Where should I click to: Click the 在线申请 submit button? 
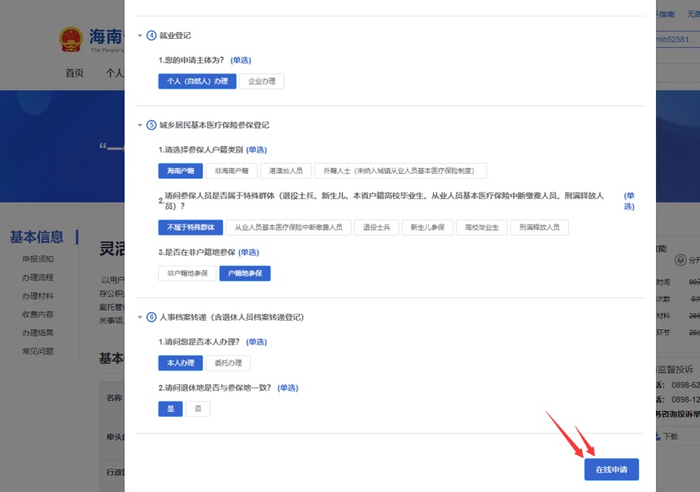612,469
